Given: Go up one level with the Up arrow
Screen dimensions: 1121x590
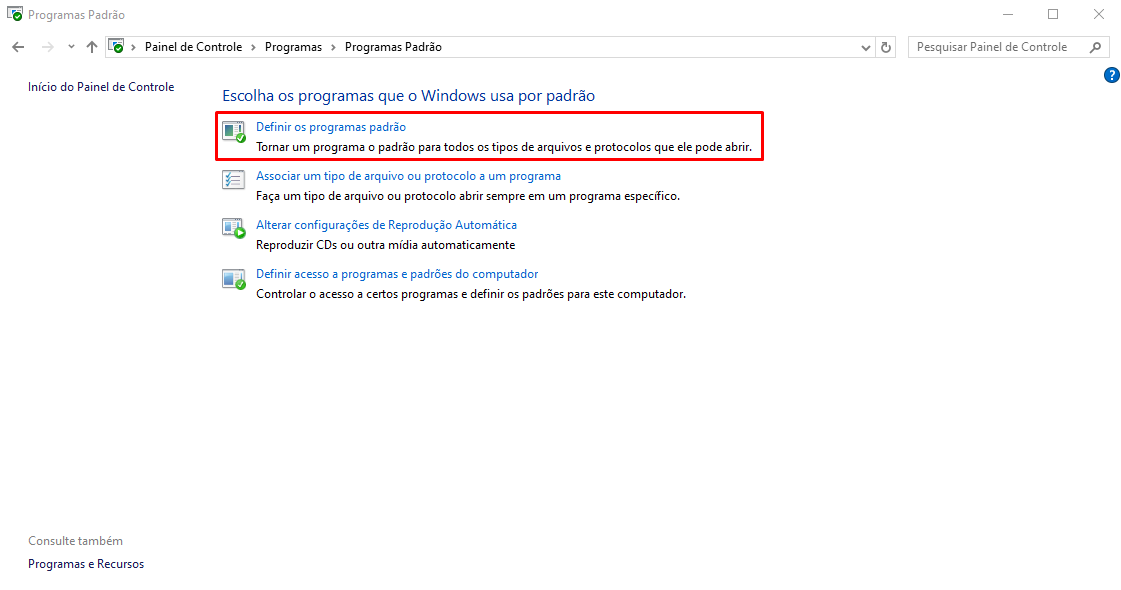Looking at the screenshot, I should 92,47.
